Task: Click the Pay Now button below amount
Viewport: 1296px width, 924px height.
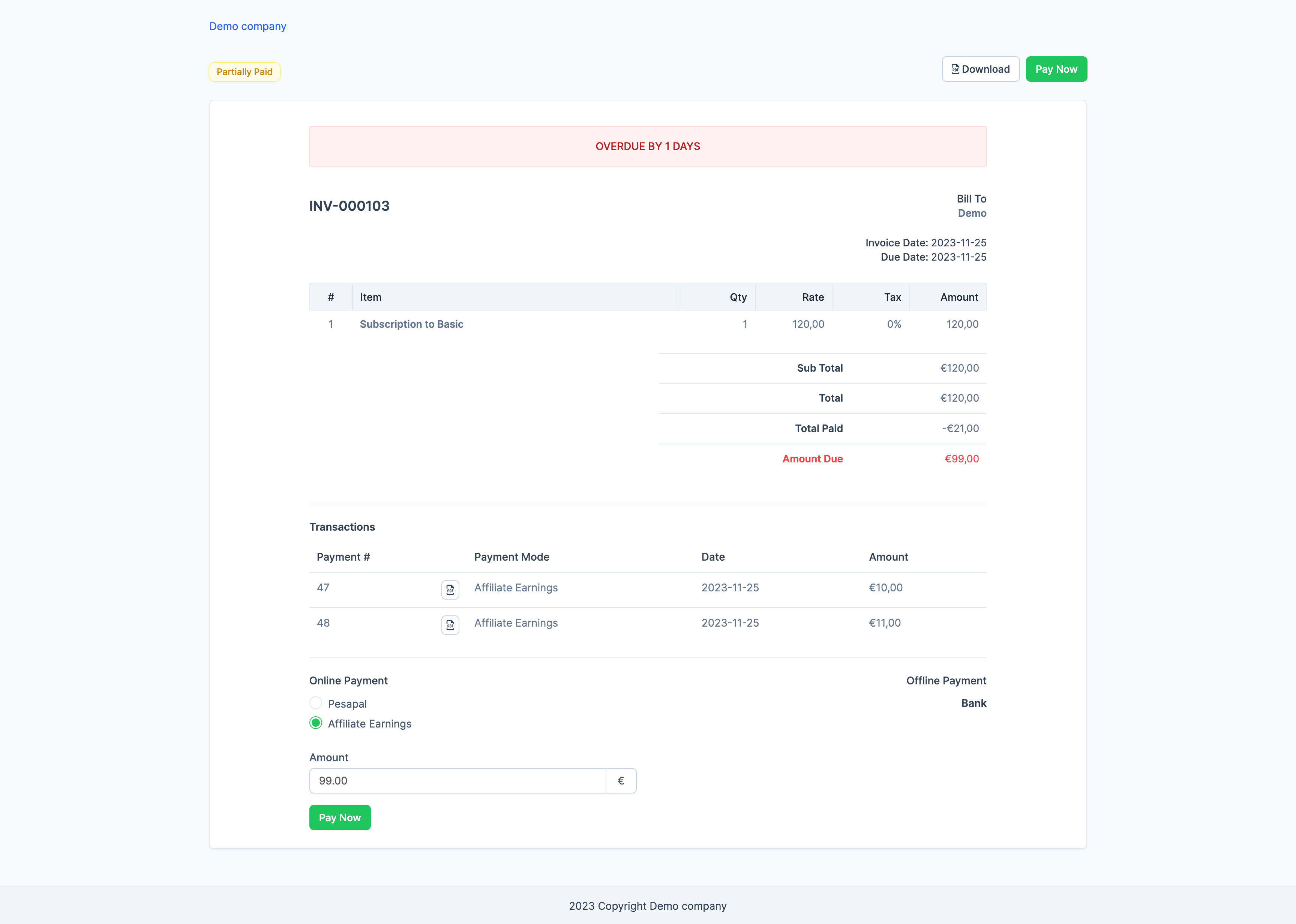Action: click(340, 817)
